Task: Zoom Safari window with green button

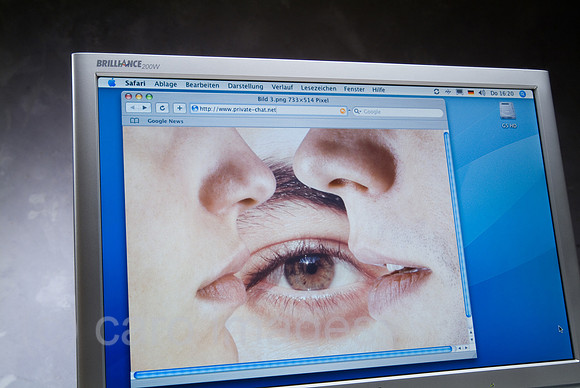Action: [x=149, y=97]
